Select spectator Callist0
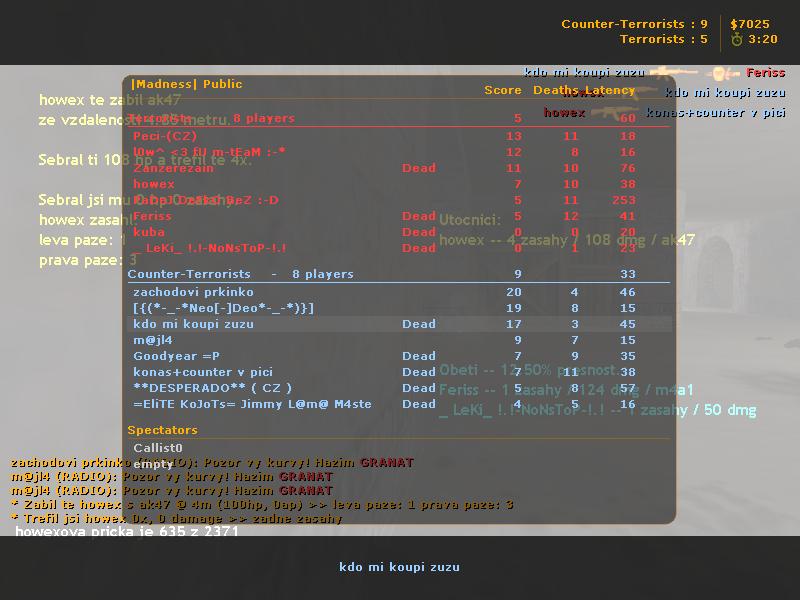The width and height of the screenshot is (800, 600). point(158,448)
